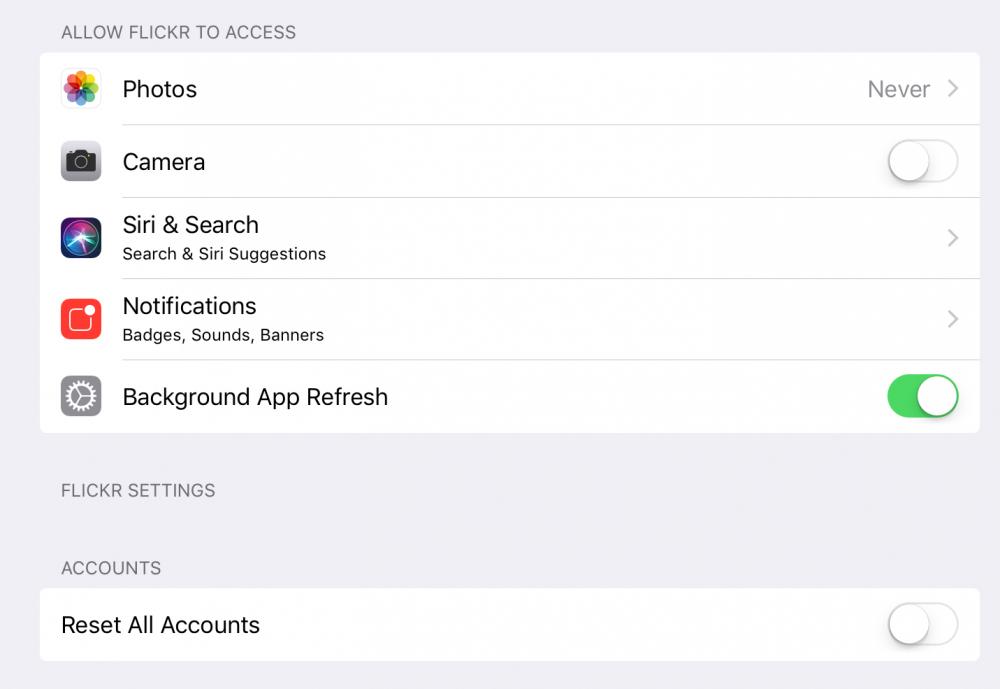
Task: Turn off Background App Refresh switch
Action: tap(923, 396)
